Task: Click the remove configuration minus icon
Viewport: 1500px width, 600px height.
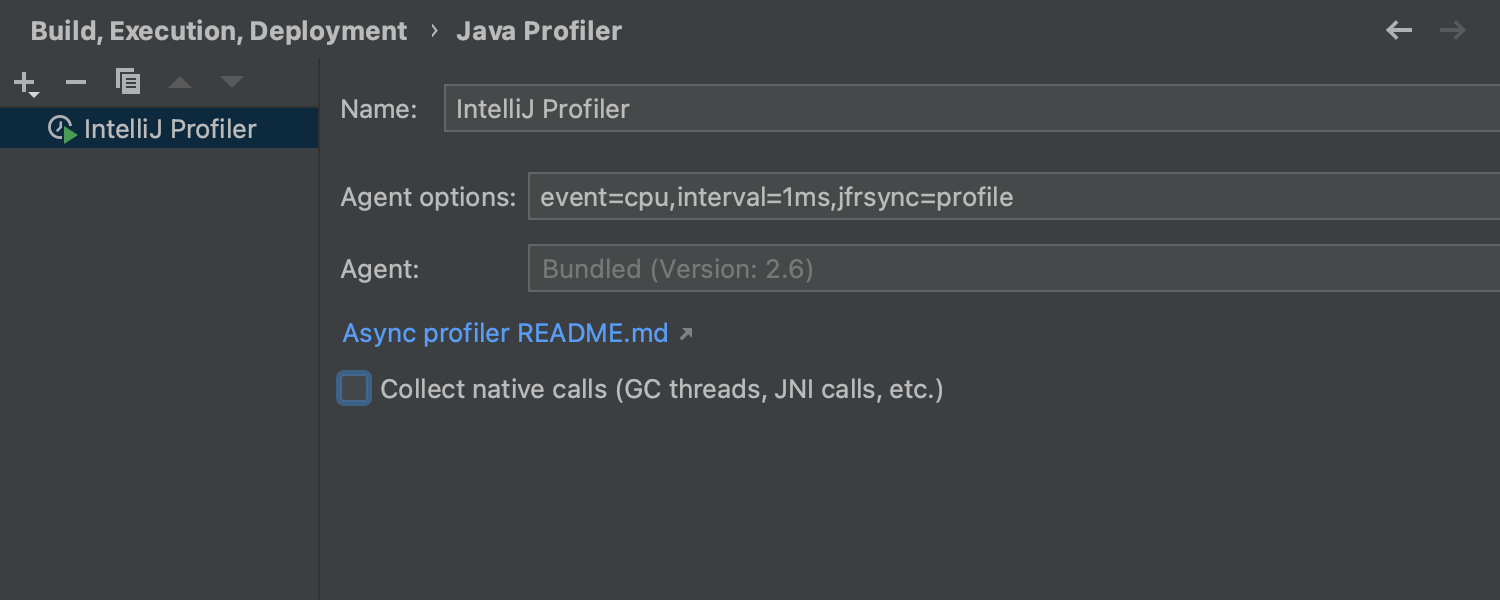Action: pos(76,82)
